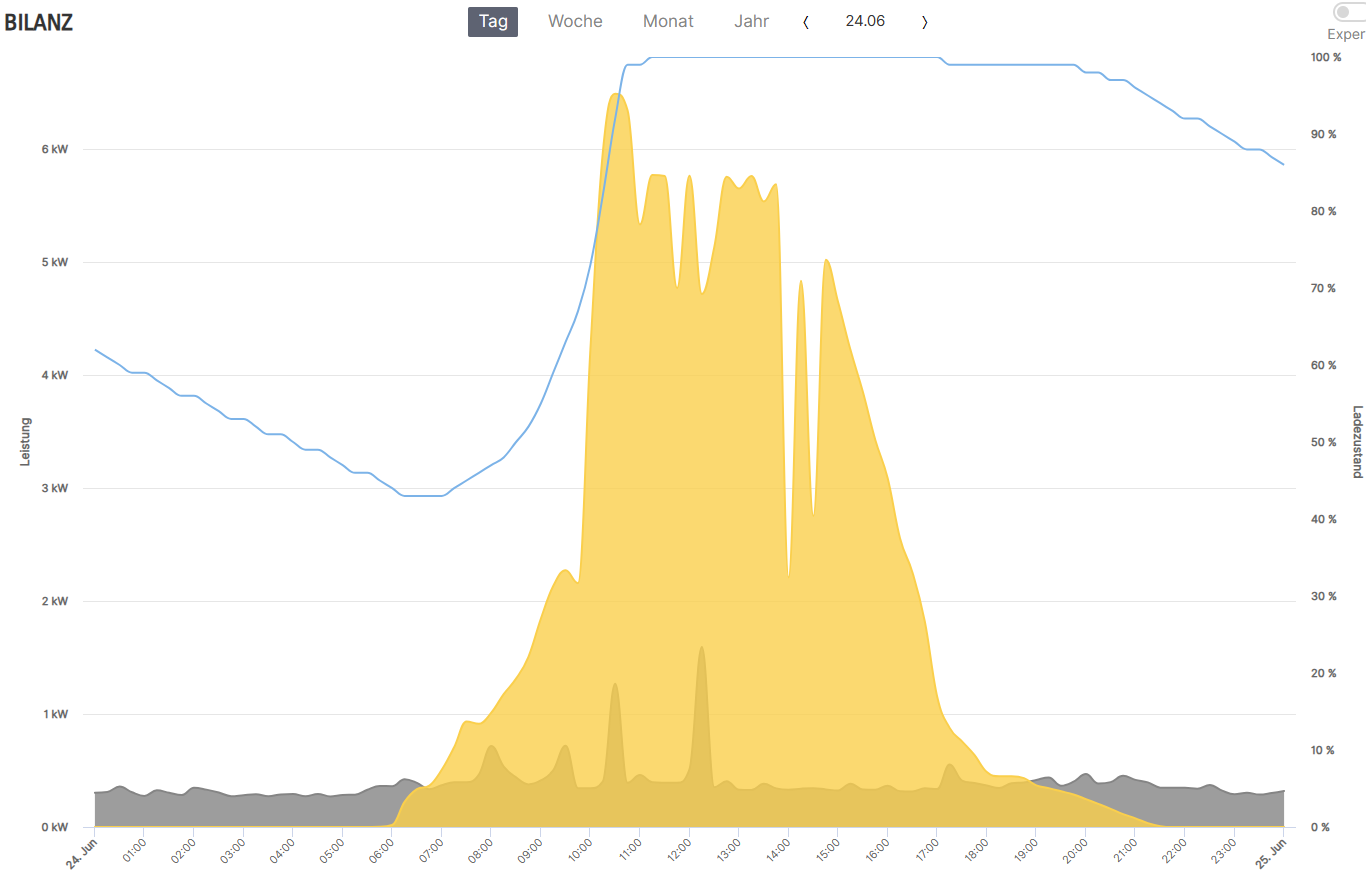Click the Leistung axis title
Screen dimensions: 1366x886
point(25,441)
